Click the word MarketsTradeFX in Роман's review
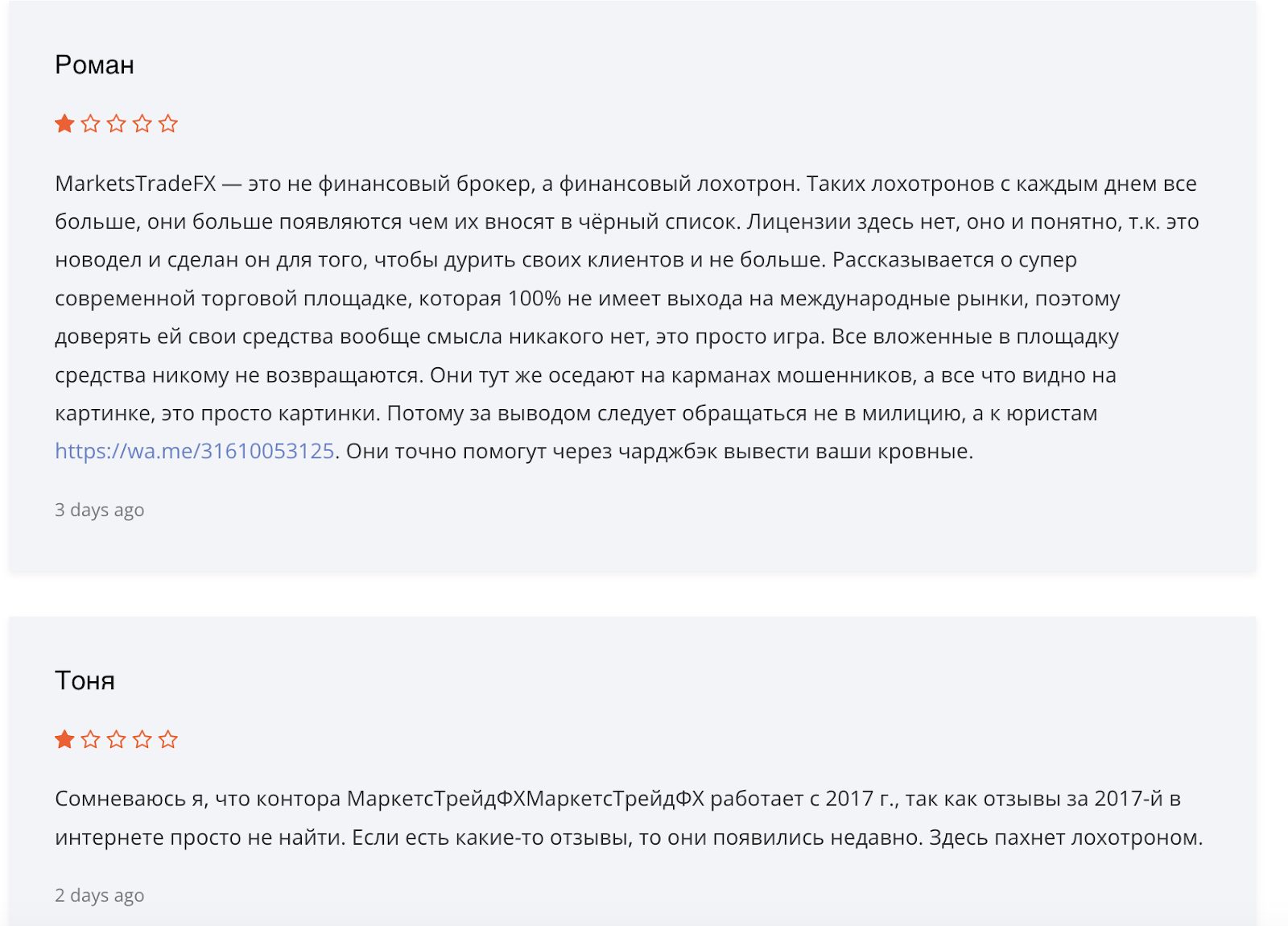 click(135, 184)
